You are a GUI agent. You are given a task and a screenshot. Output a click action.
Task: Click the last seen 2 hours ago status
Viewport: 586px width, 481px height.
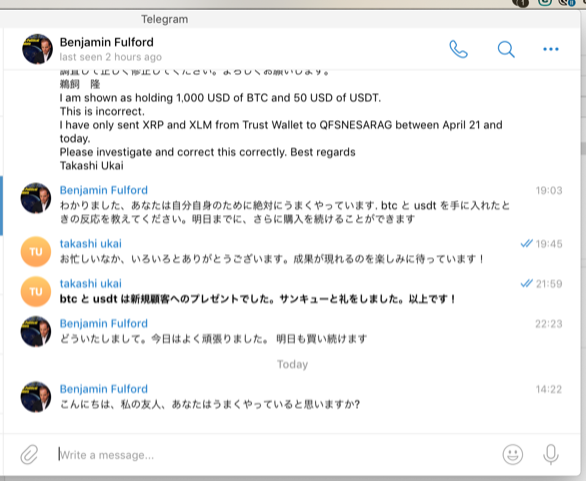point(111,57)
